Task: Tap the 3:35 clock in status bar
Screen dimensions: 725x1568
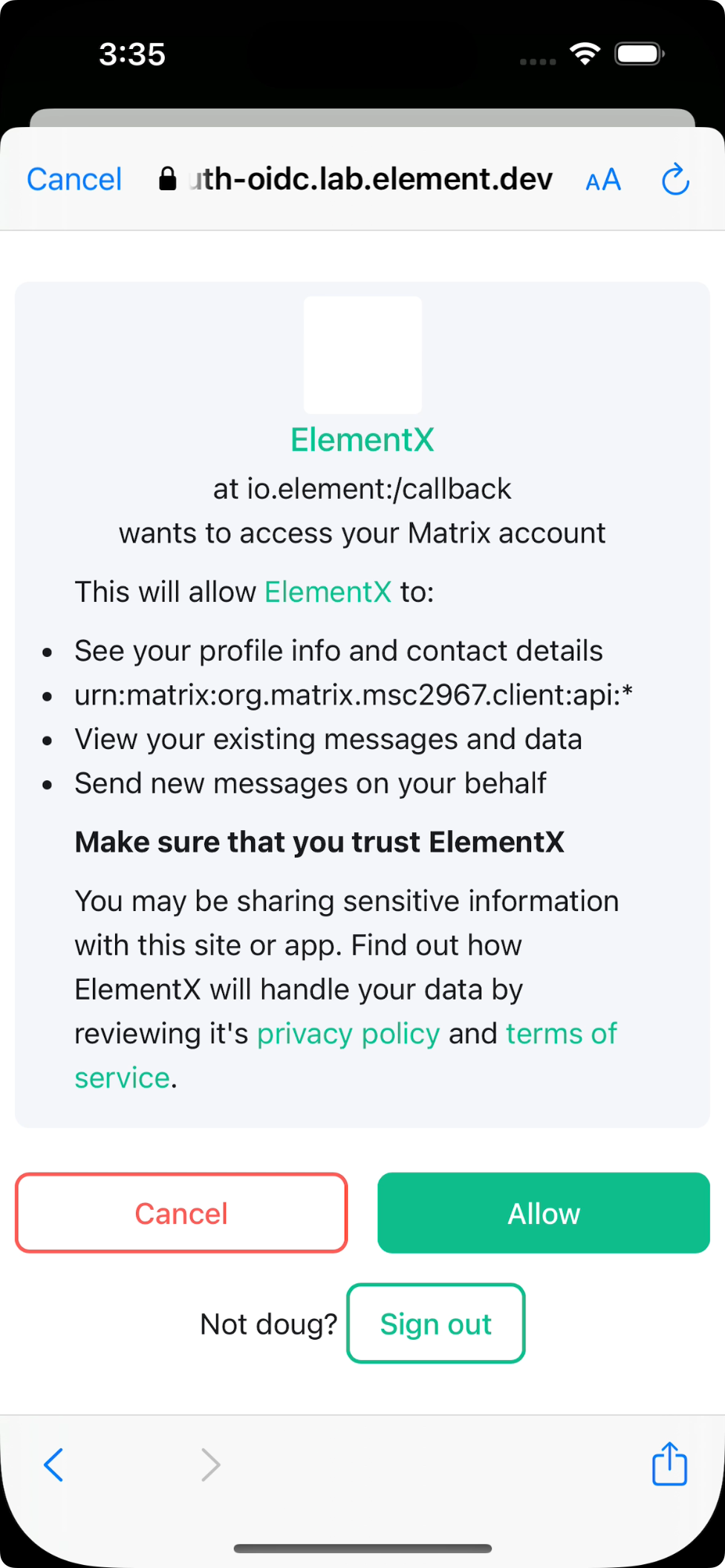Action: [132, 54]
